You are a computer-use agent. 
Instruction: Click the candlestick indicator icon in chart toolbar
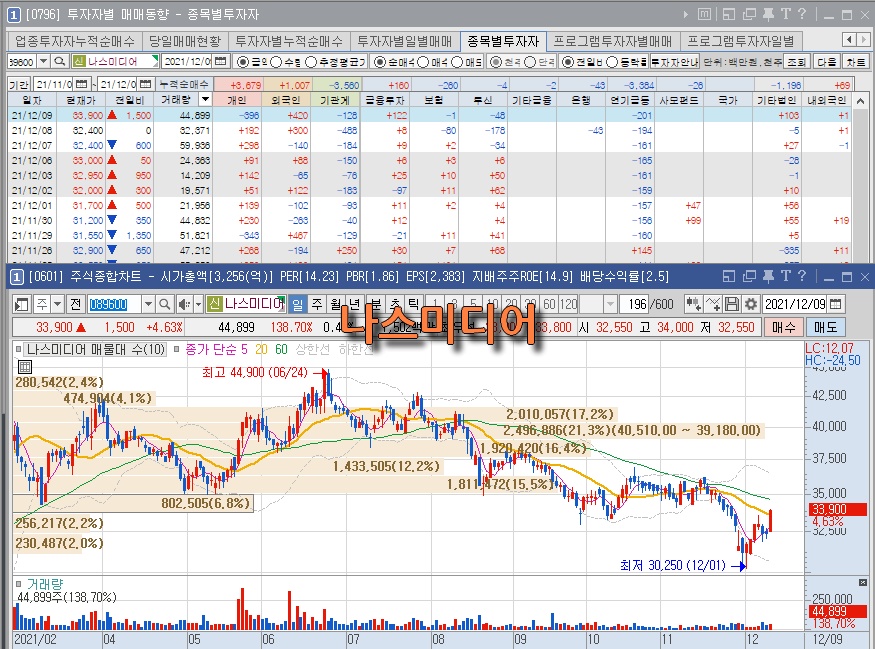pos(694,304)
